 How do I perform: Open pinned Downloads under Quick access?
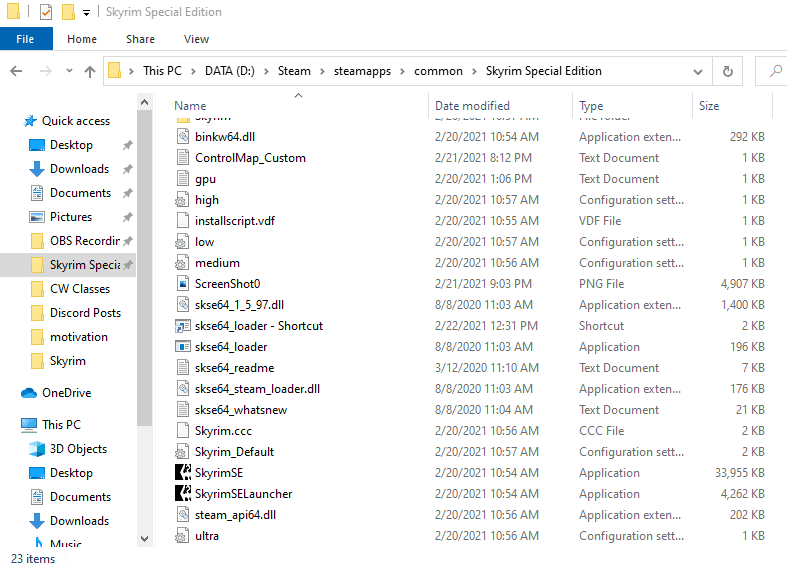point(79,169)
